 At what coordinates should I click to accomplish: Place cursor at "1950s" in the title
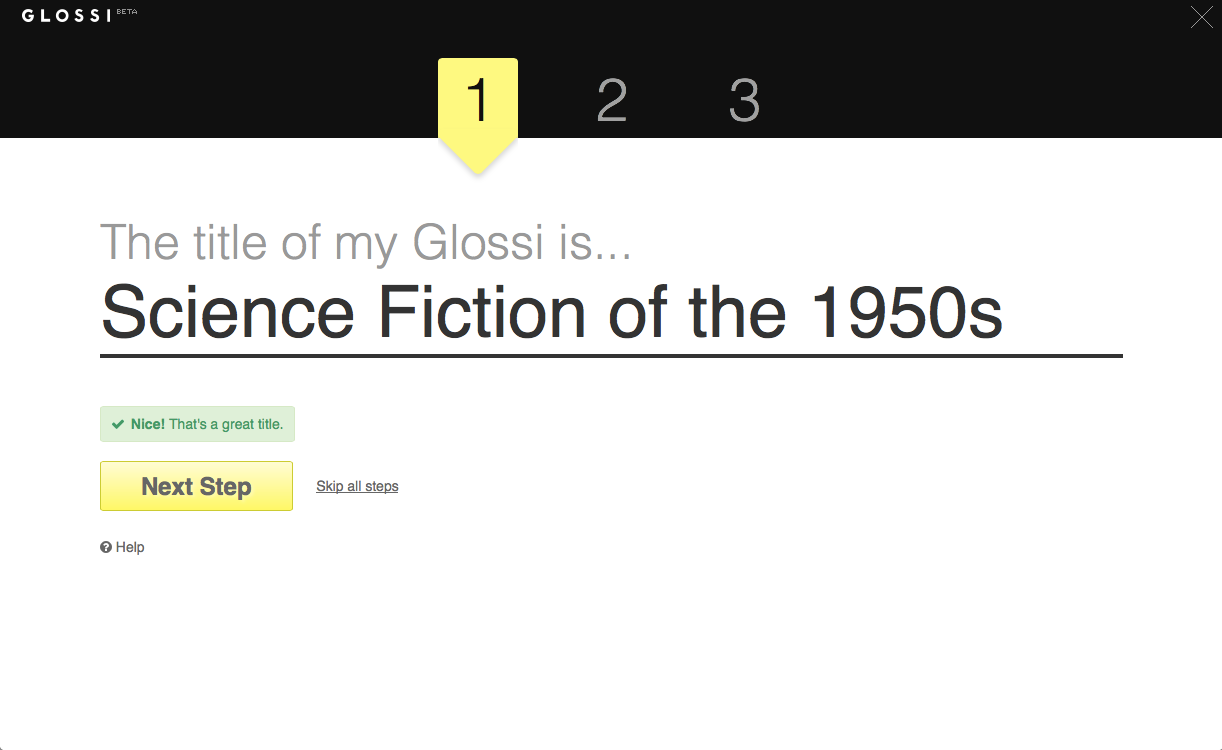906,311
